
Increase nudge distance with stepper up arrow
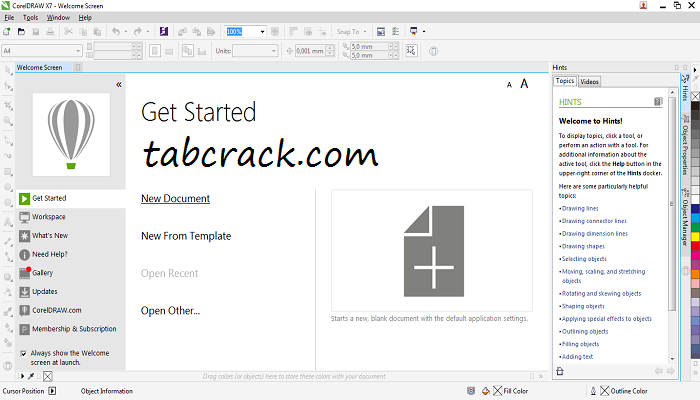[330, 48]
